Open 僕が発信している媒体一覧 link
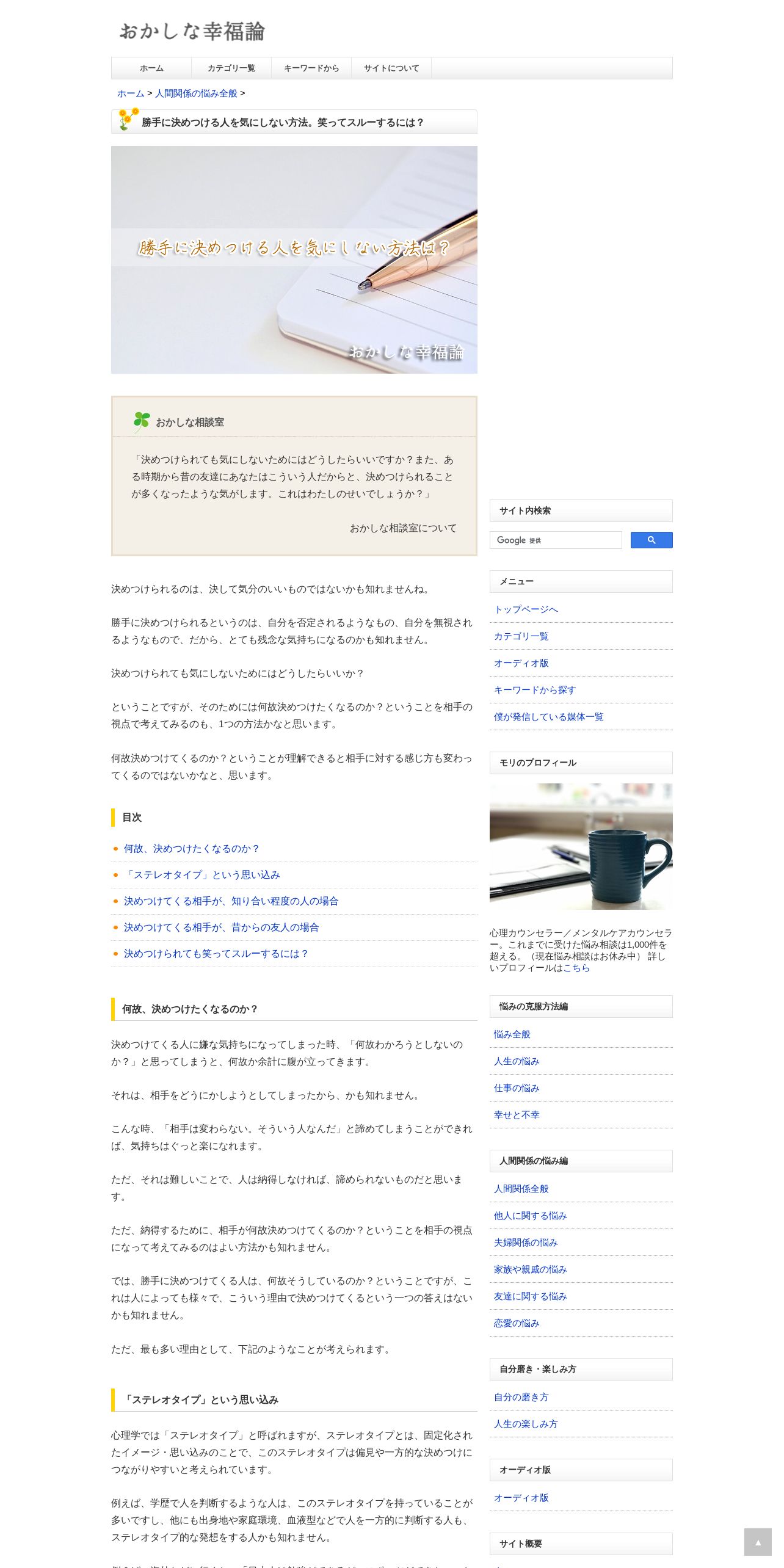 pyautogui.click(x=548, y=717)
